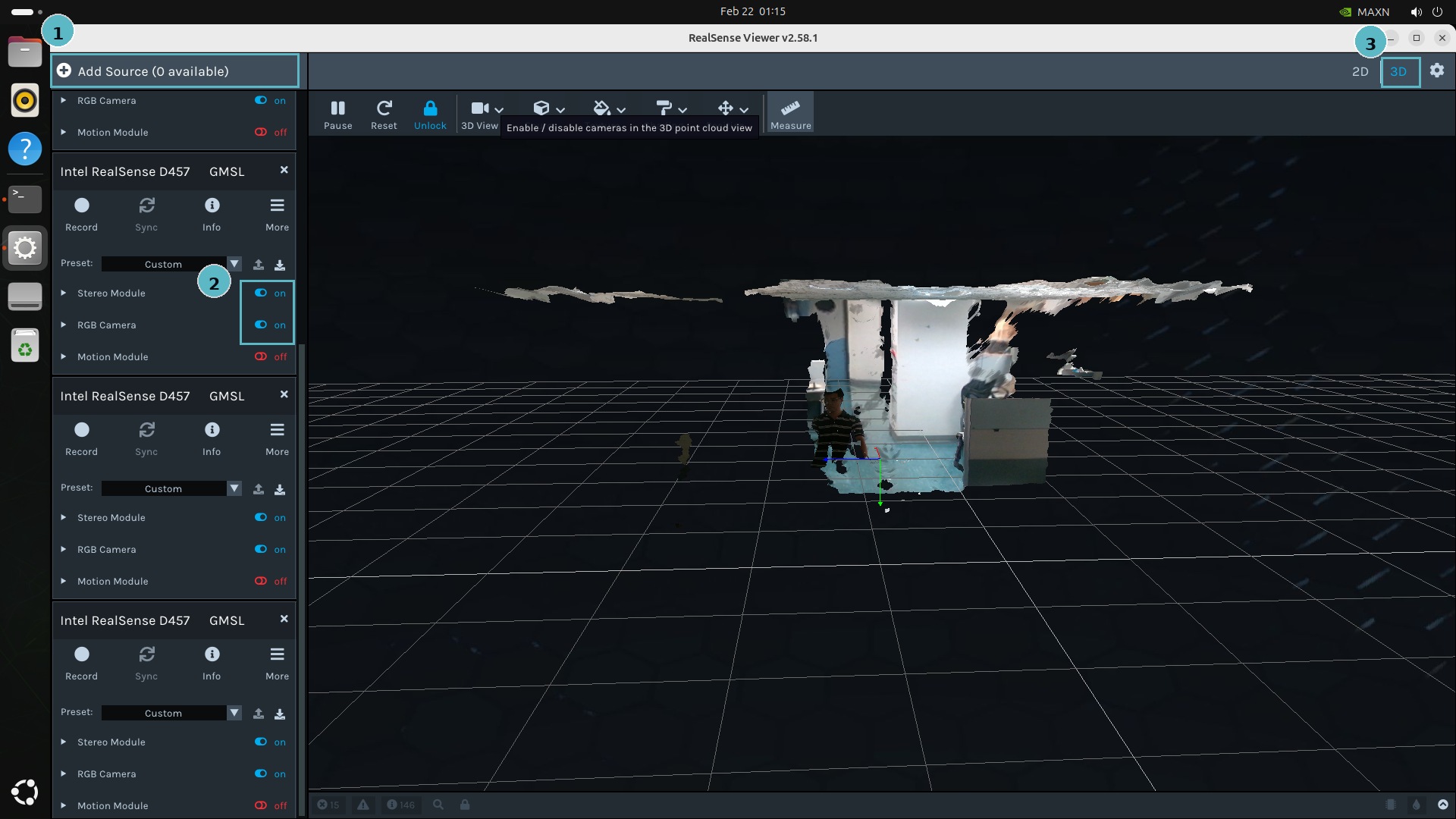
Task: Expand Stereo Module in the upper D457 panel
Action: pos(64,293)
